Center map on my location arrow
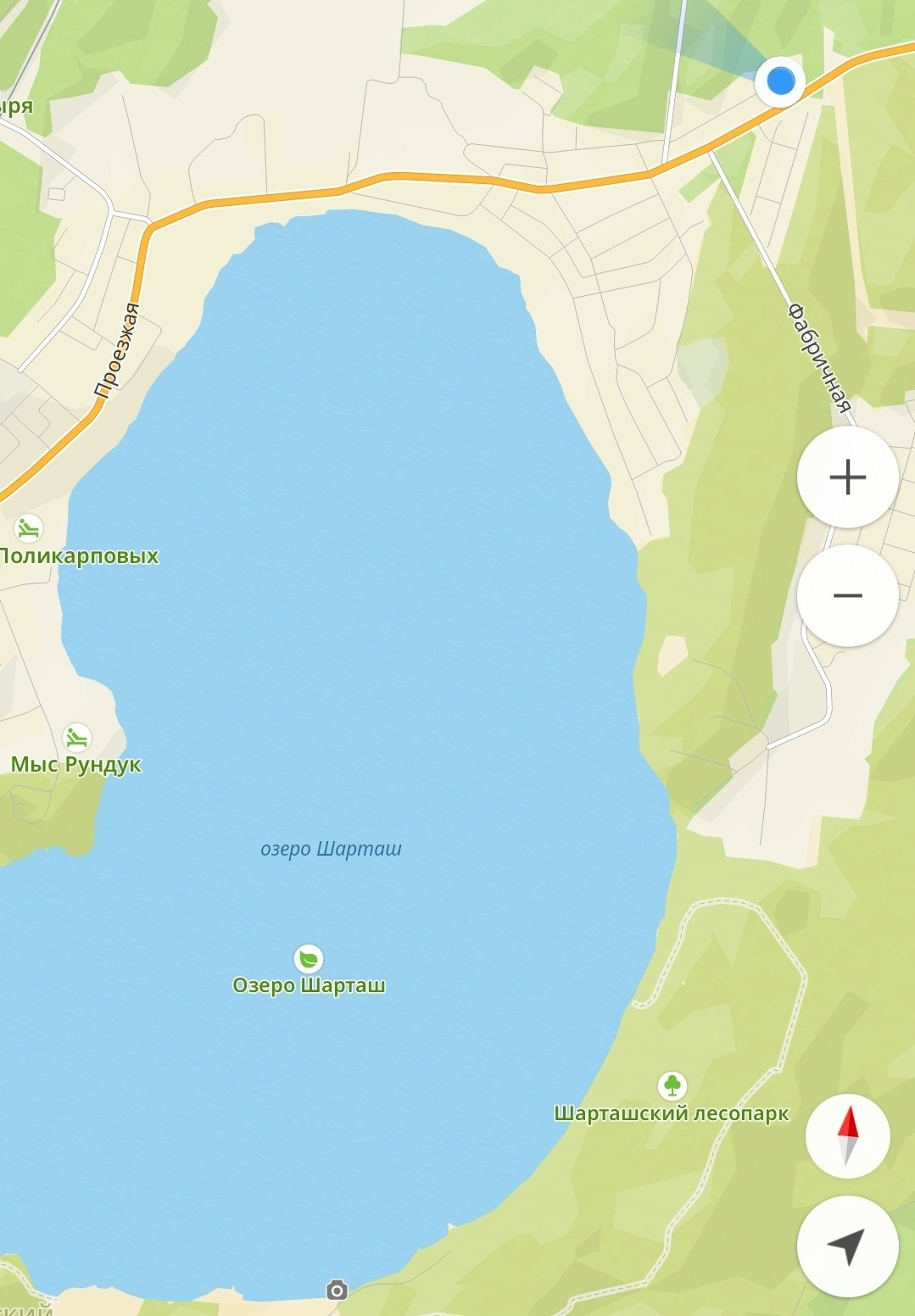 tap(847, 1246)
